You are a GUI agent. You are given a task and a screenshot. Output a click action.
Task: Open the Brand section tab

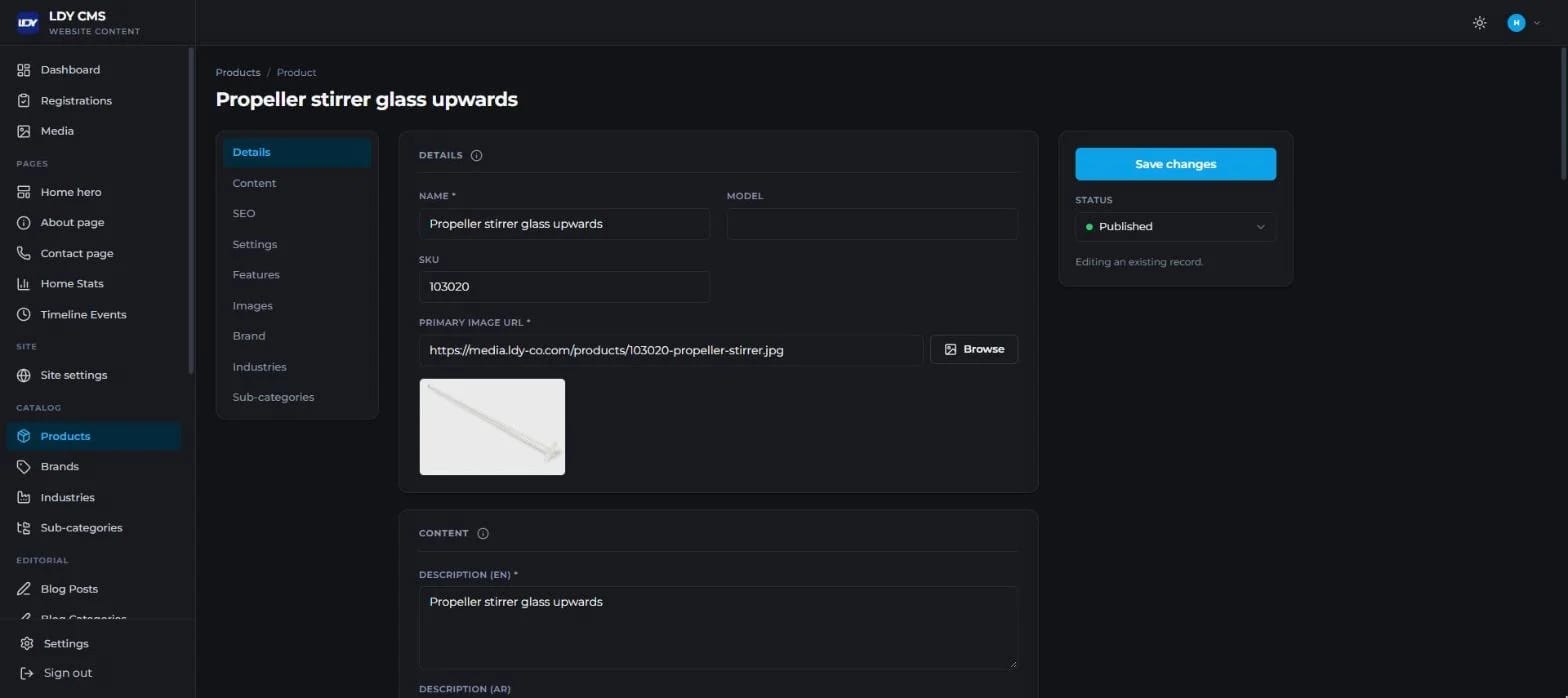[297, 336]
